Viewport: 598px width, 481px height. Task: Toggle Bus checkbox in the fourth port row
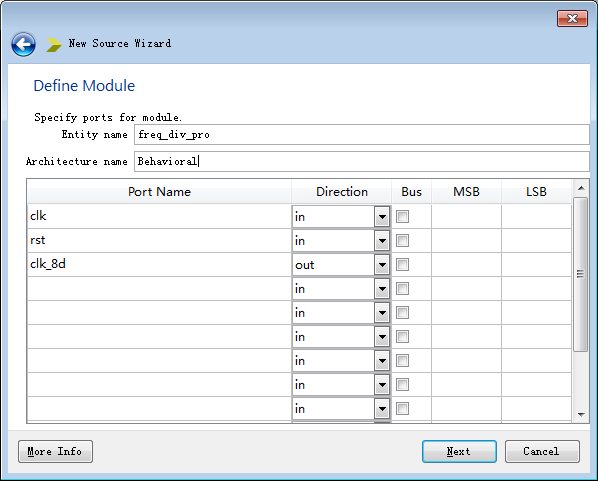402,289
